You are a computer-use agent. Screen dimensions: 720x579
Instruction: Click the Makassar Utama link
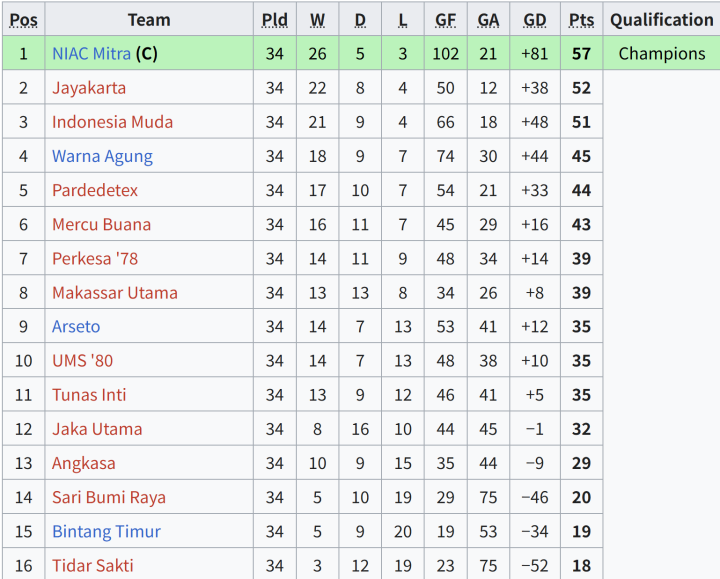click(x=115, y=293)
